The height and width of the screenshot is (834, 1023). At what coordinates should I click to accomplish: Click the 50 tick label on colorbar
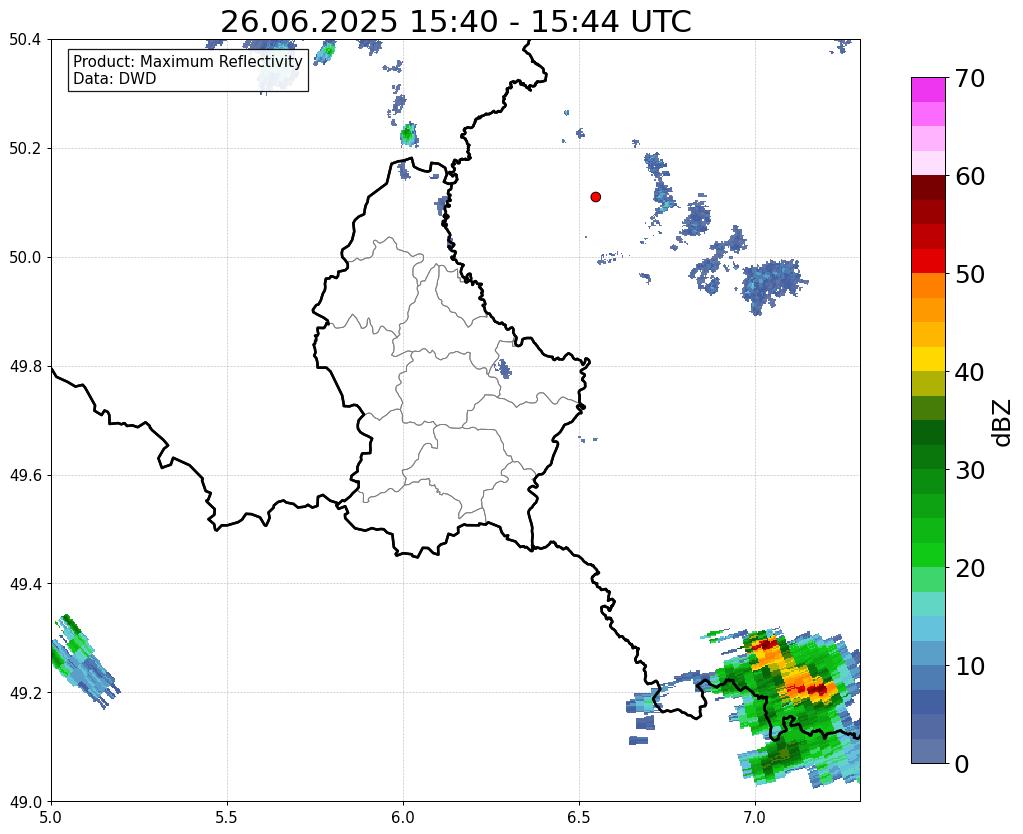click(970, 274)
